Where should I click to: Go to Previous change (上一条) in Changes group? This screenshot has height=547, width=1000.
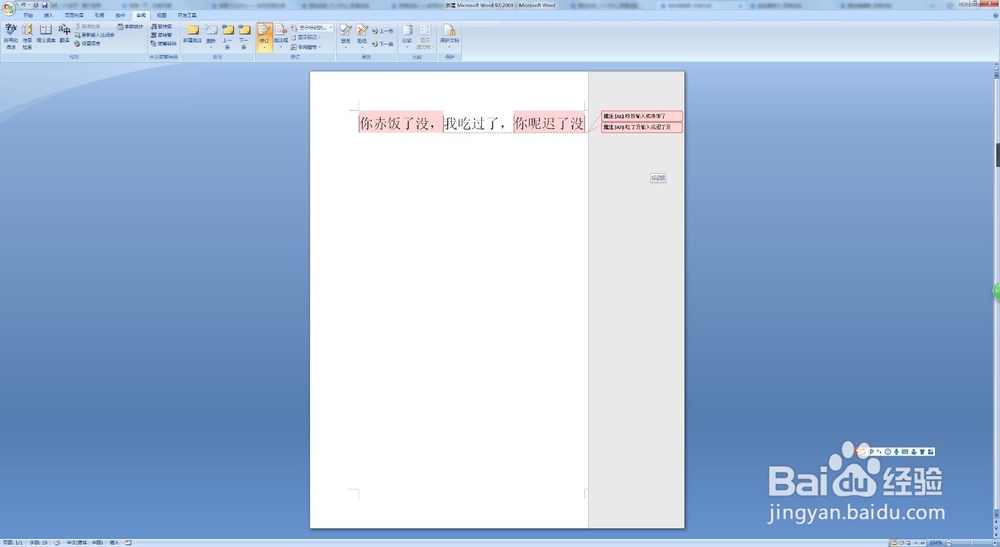[x=383, y=31]
